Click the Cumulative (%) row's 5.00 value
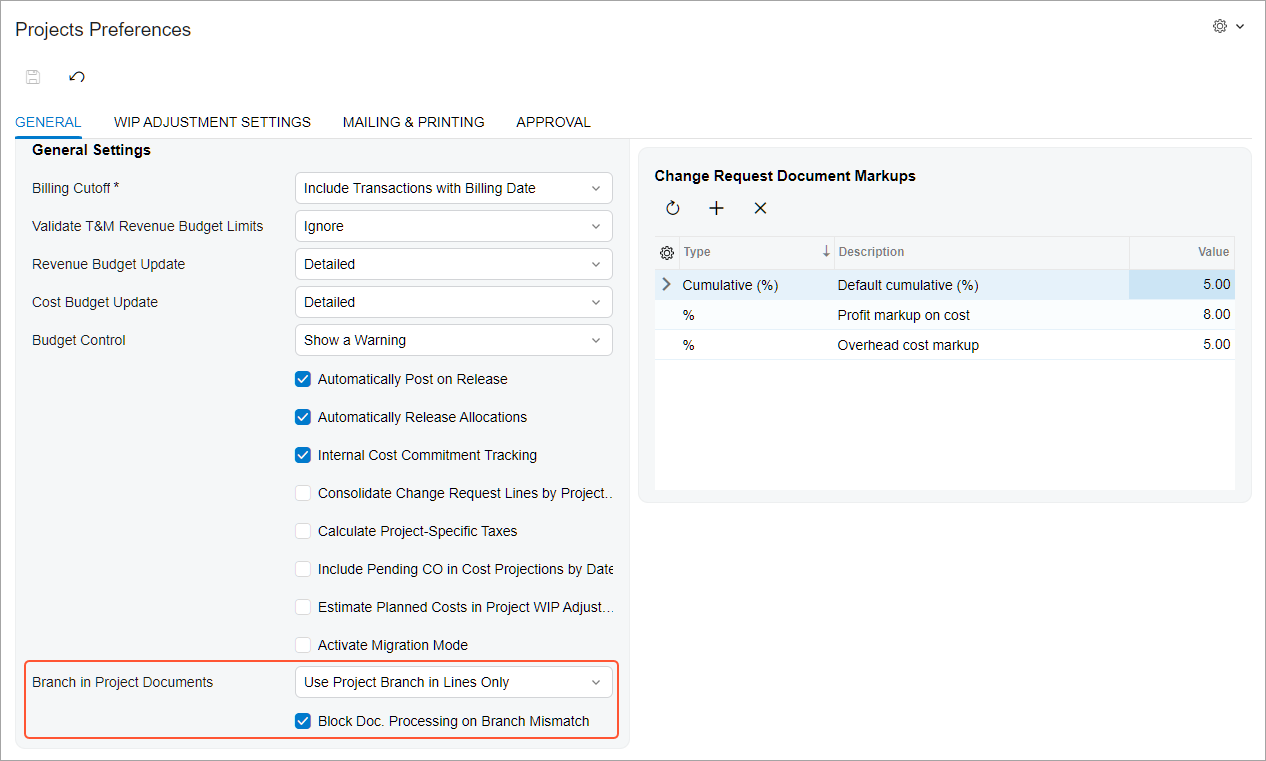 [1182, 285]
